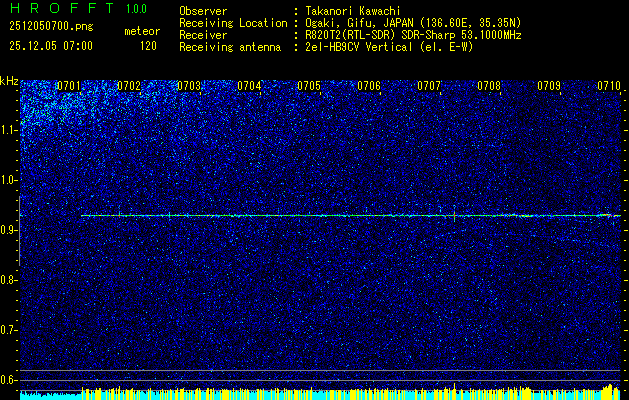Click the 0706 time marker
Image resolution: width=629 pixels, height=400 pixels.
369,85
